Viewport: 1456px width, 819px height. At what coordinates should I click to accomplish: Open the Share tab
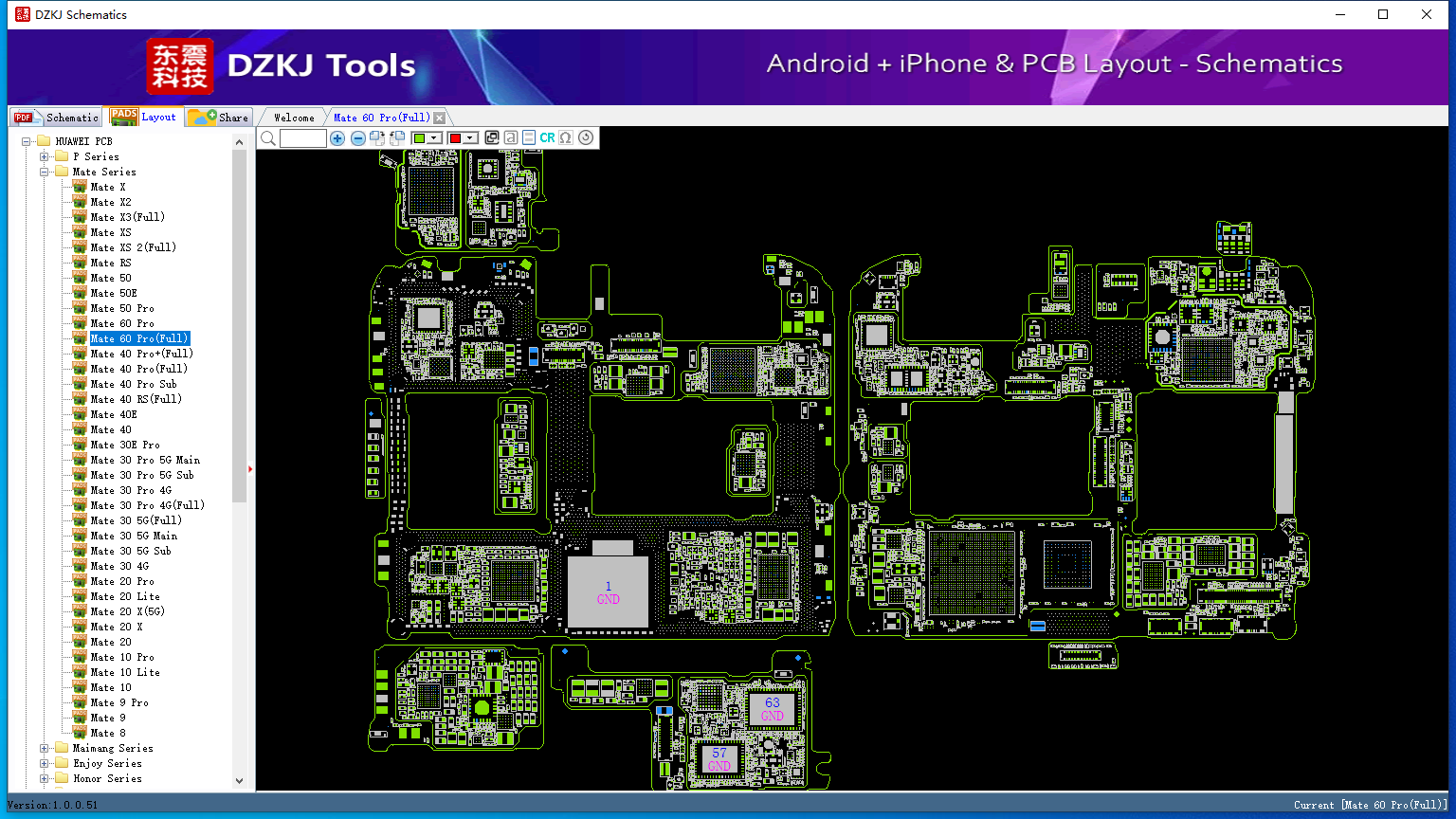tap(218, 118)
